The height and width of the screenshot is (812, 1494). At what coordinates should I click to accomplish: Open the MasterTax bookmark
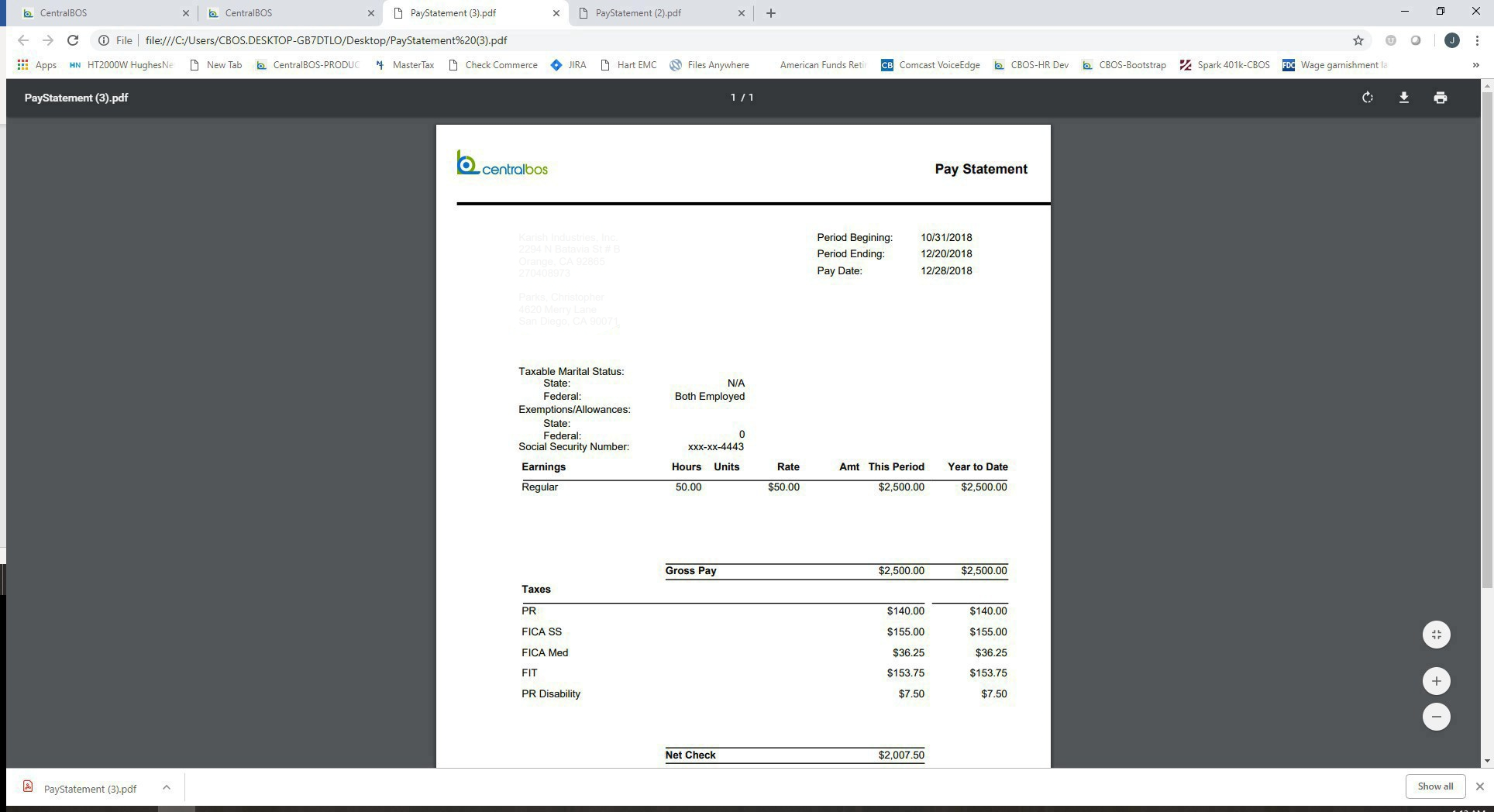pos(404,65)
